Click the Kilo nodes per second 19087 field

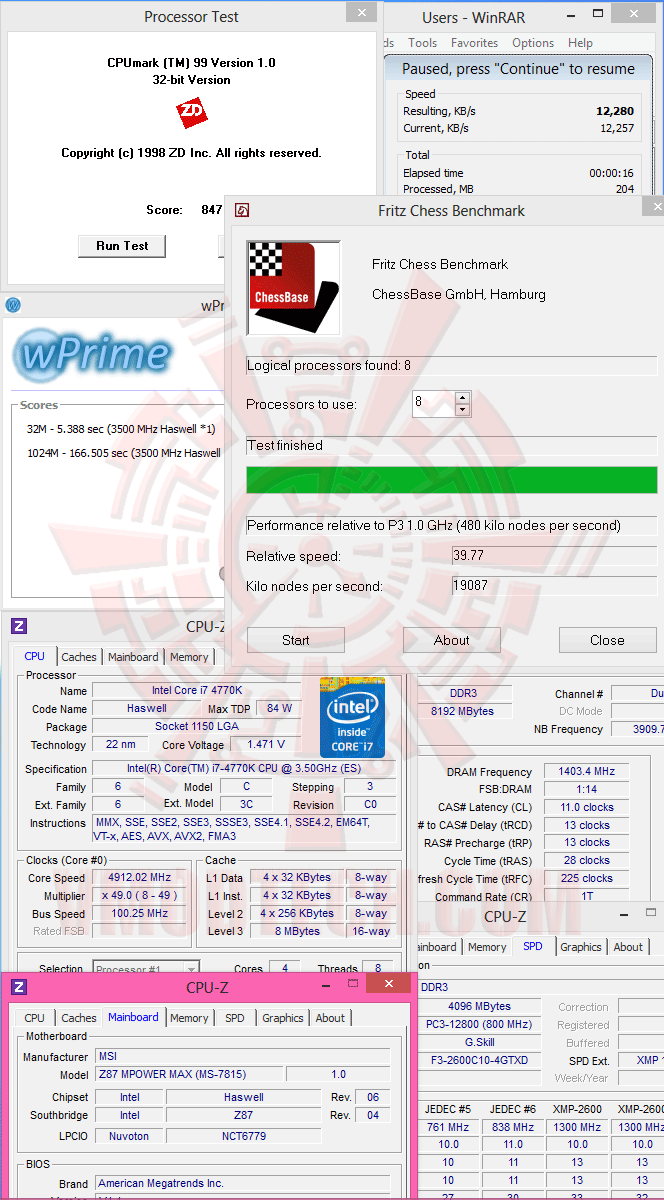pos(554,586)
